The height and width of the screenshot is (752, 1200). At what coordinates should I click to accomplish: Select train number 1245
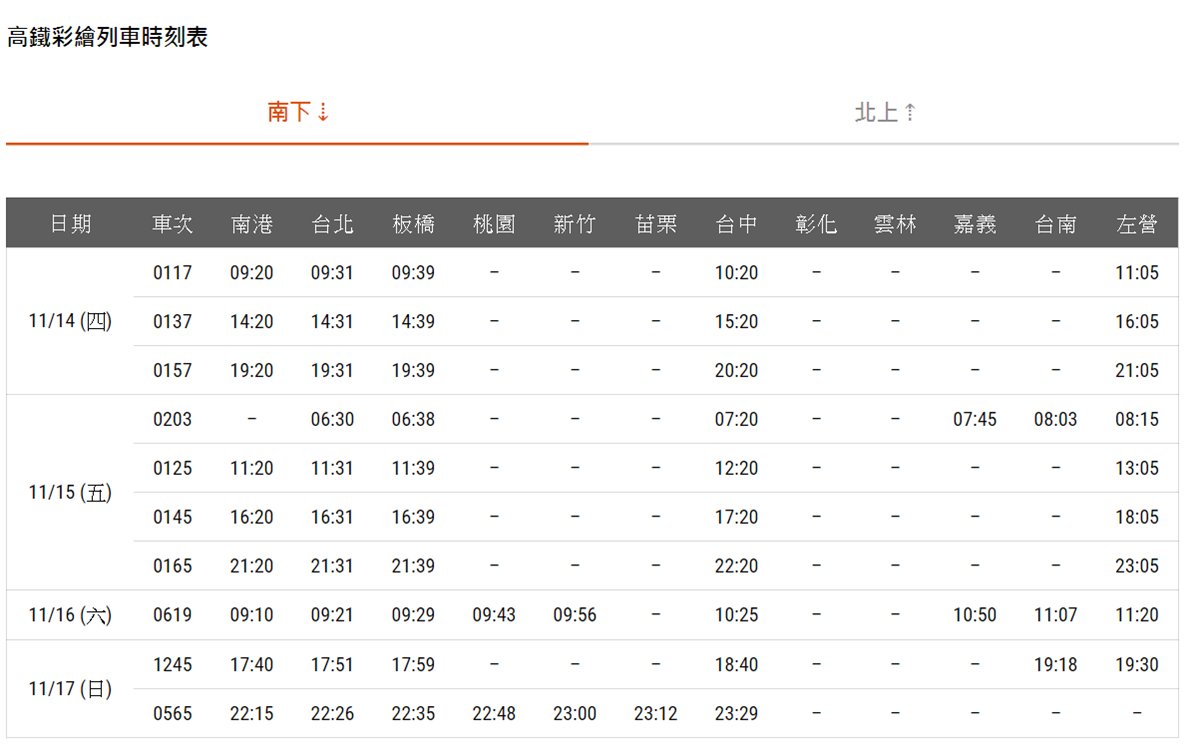tap(172, 664)
